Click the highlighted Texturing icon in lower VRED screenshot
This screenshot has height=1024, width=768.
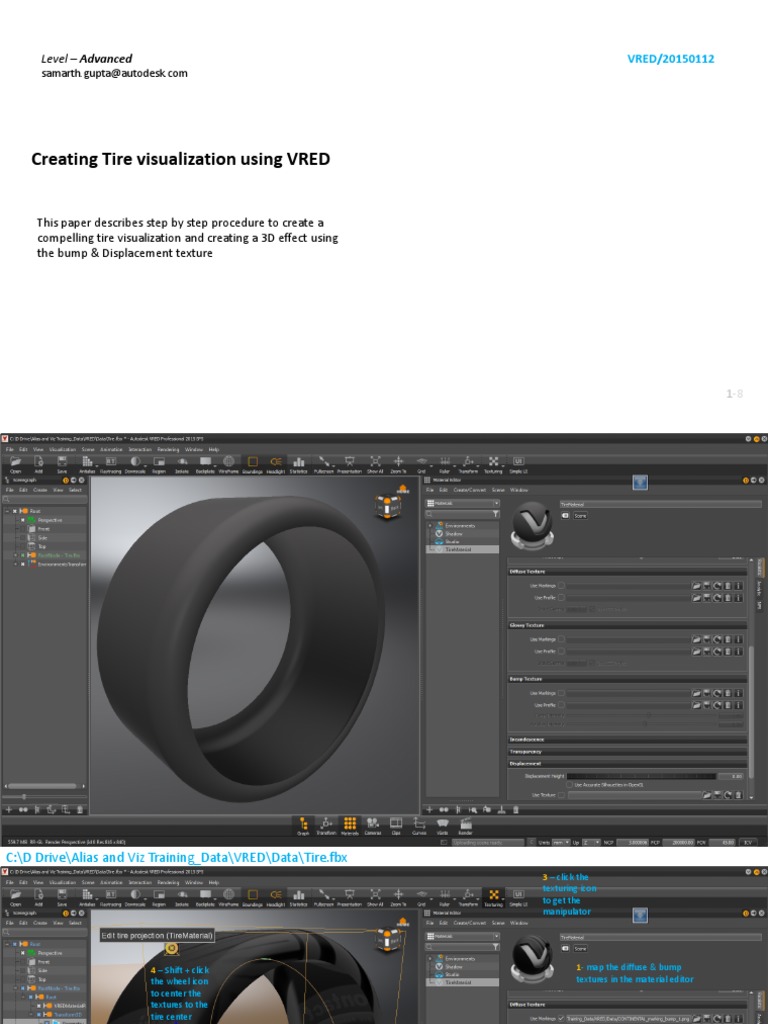click(493, 897)
